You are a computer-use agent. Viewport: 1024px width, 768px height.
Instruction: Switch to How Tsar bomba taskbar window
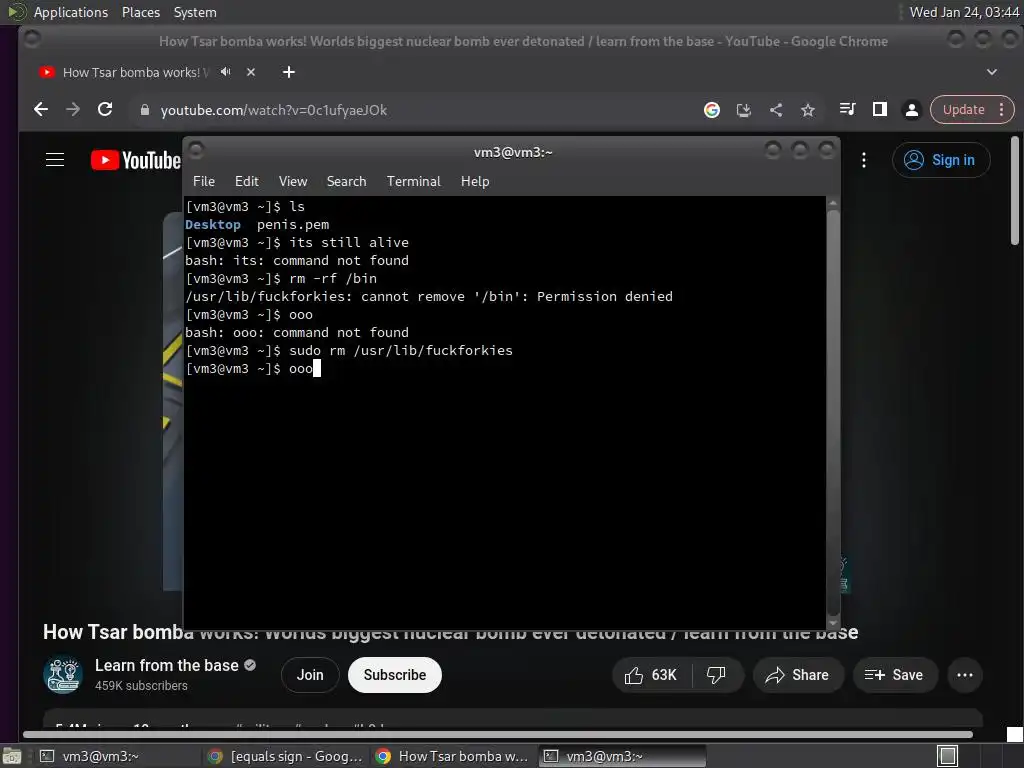pyautogui.click(x=453, y=756)
